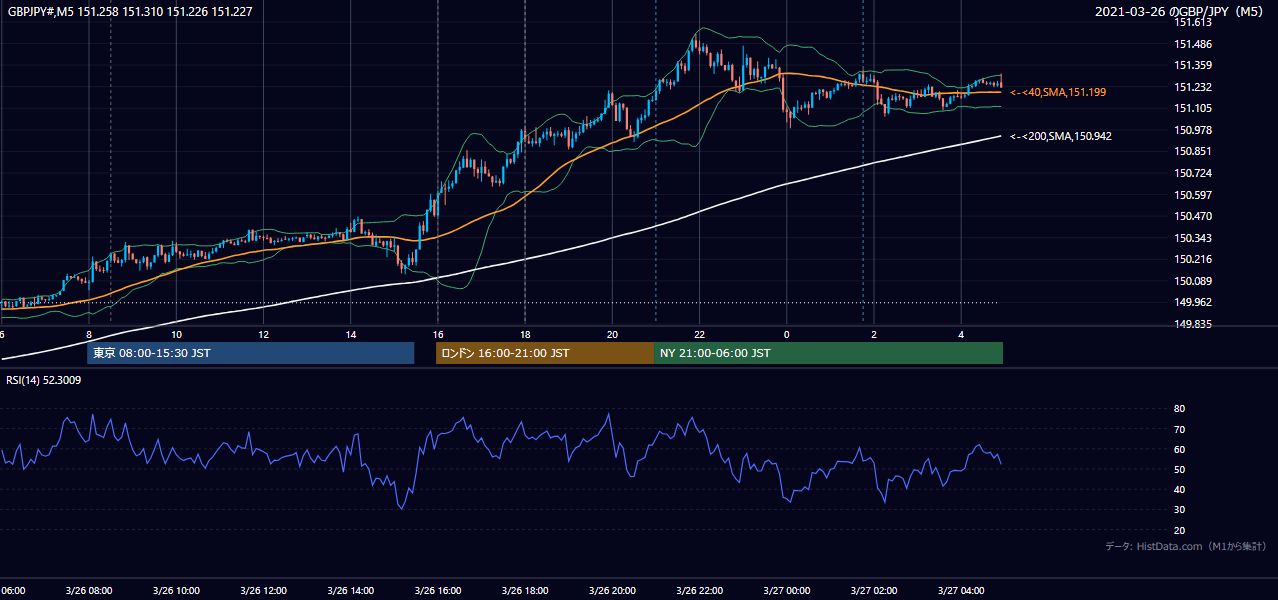The width and height of the screenshot is (1278, 600).
Task: Click hour label 18 under the price chart
Action: tap(525, 334)
